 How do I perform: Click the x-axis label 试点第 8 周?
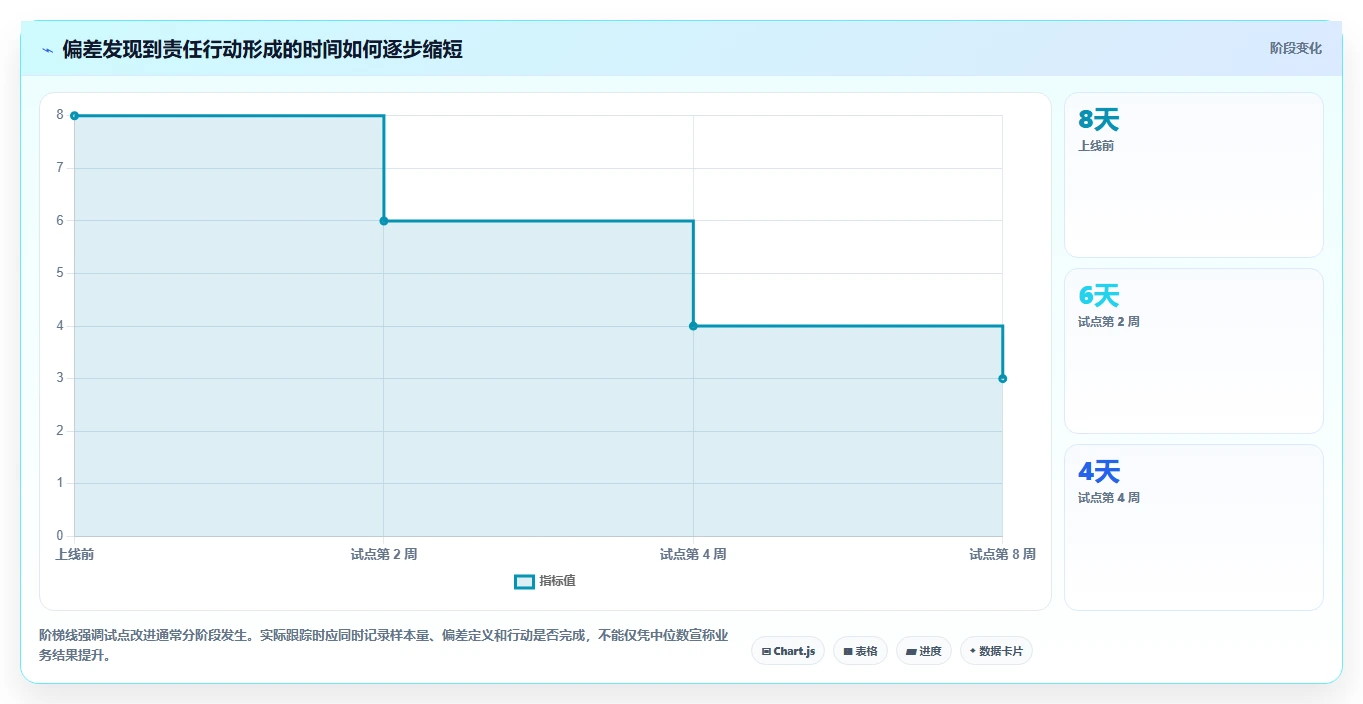1002,554
